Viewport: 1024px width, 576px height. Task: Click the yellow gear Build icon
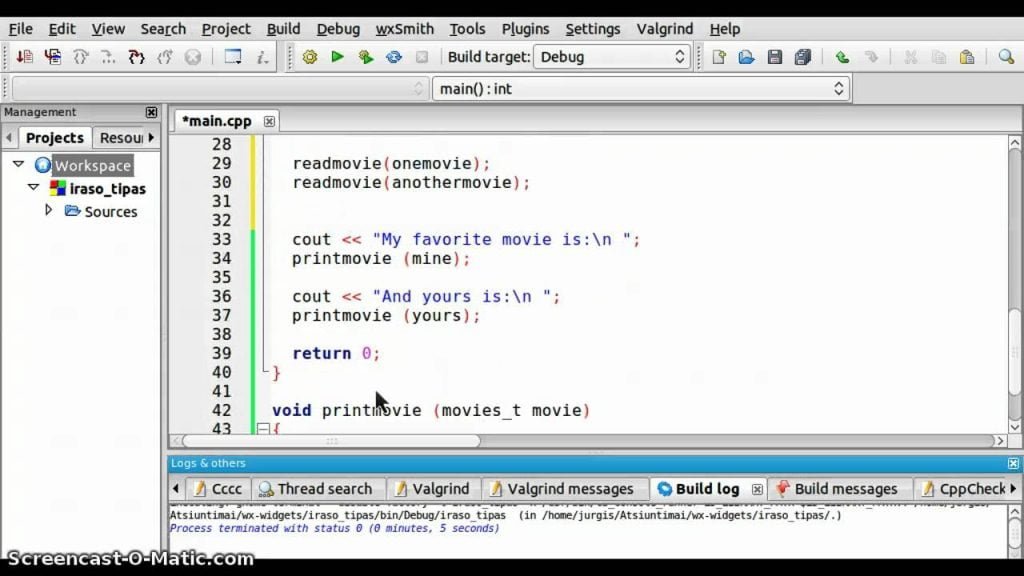(310, 57)
